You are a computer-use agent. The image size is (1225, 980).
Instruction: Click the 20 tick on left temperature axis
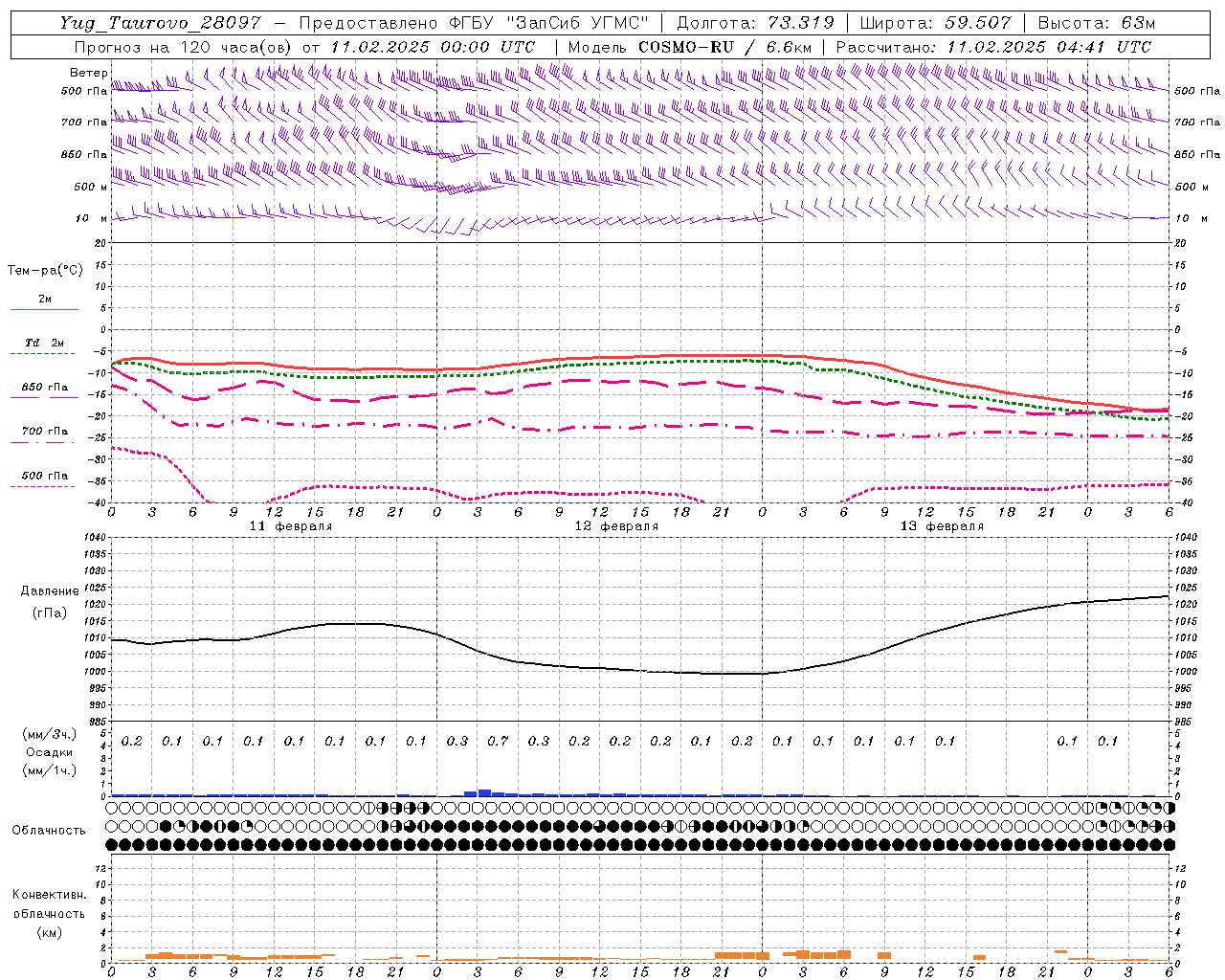pos(100,243)
